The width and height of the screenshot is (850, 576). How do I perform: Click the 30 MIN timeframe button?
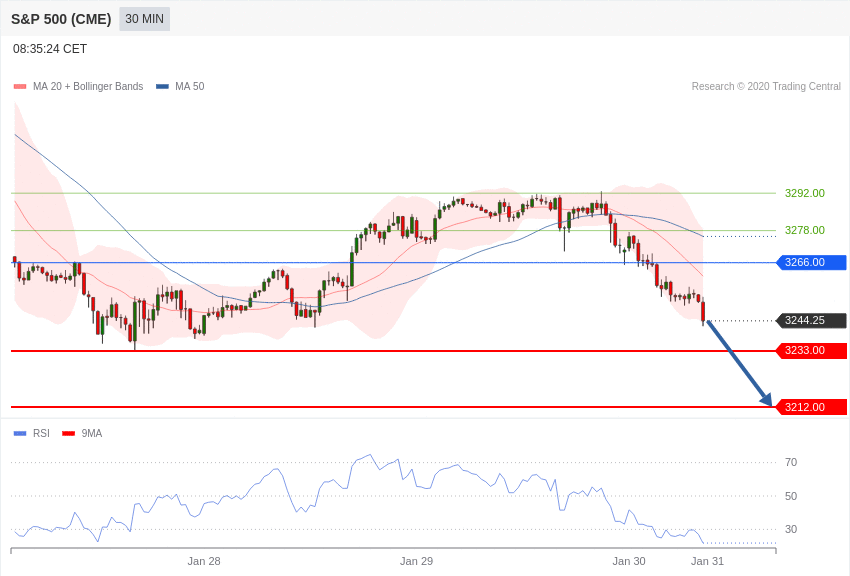coord(144,19)
